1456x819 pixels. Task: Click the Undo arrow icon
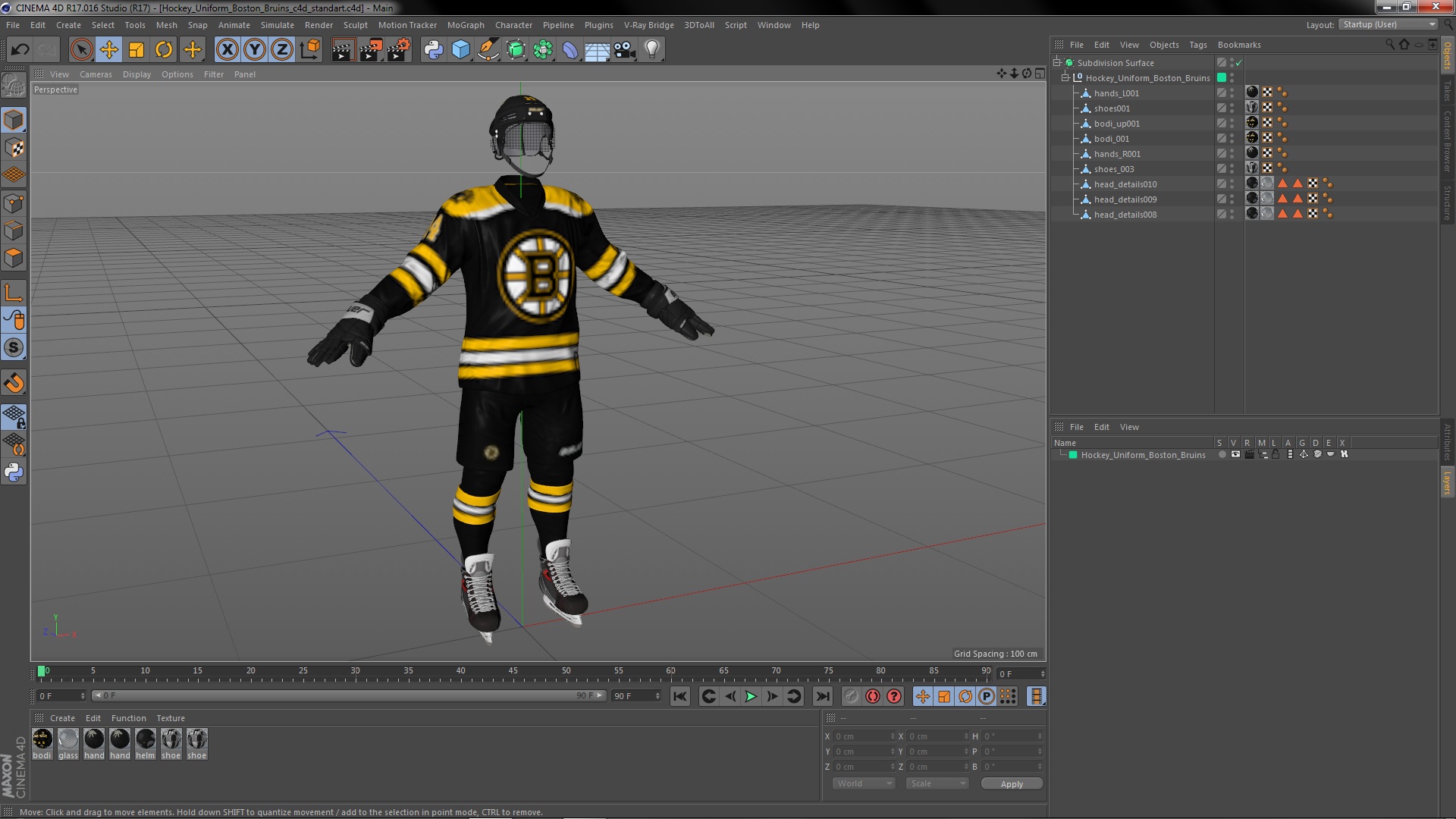[20, 50]
